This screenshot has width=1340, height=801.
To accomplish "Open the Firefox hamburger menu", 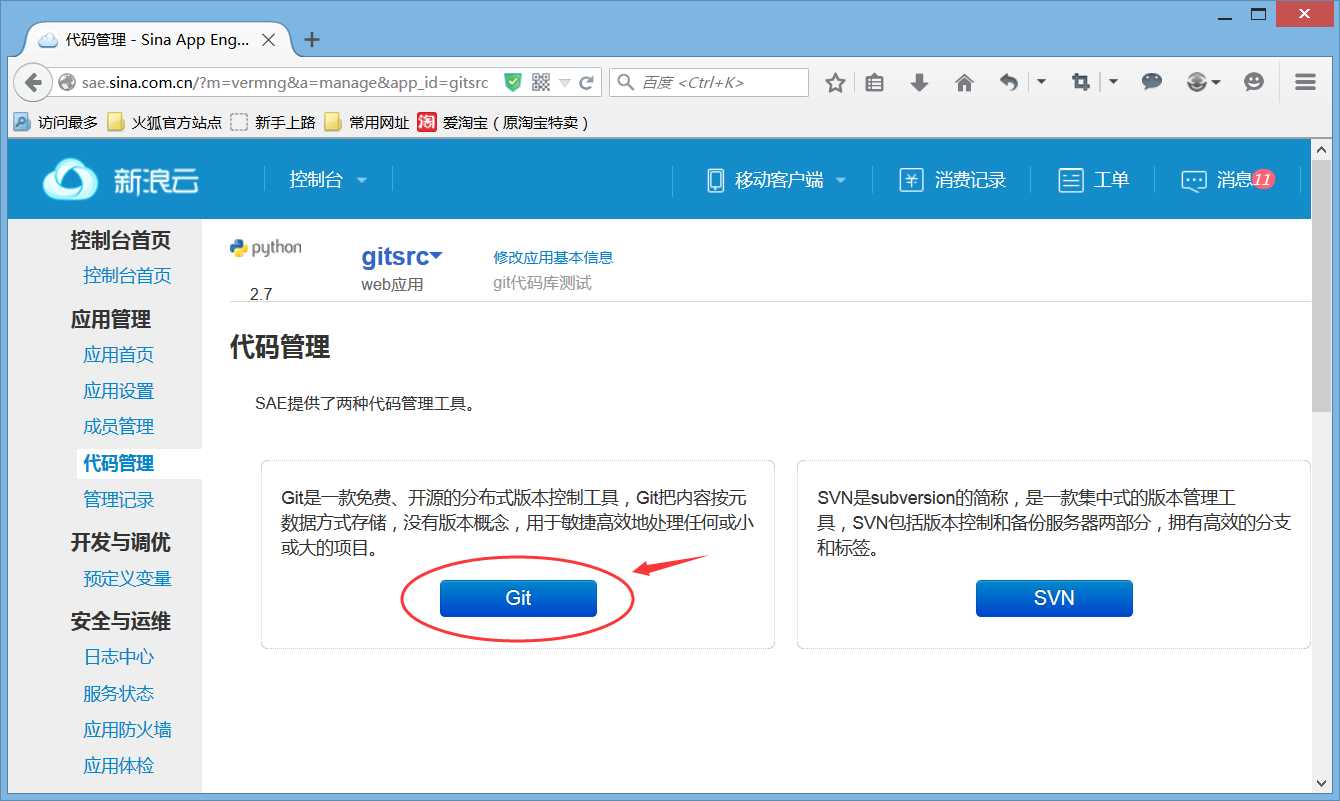I will [1304, 82].
